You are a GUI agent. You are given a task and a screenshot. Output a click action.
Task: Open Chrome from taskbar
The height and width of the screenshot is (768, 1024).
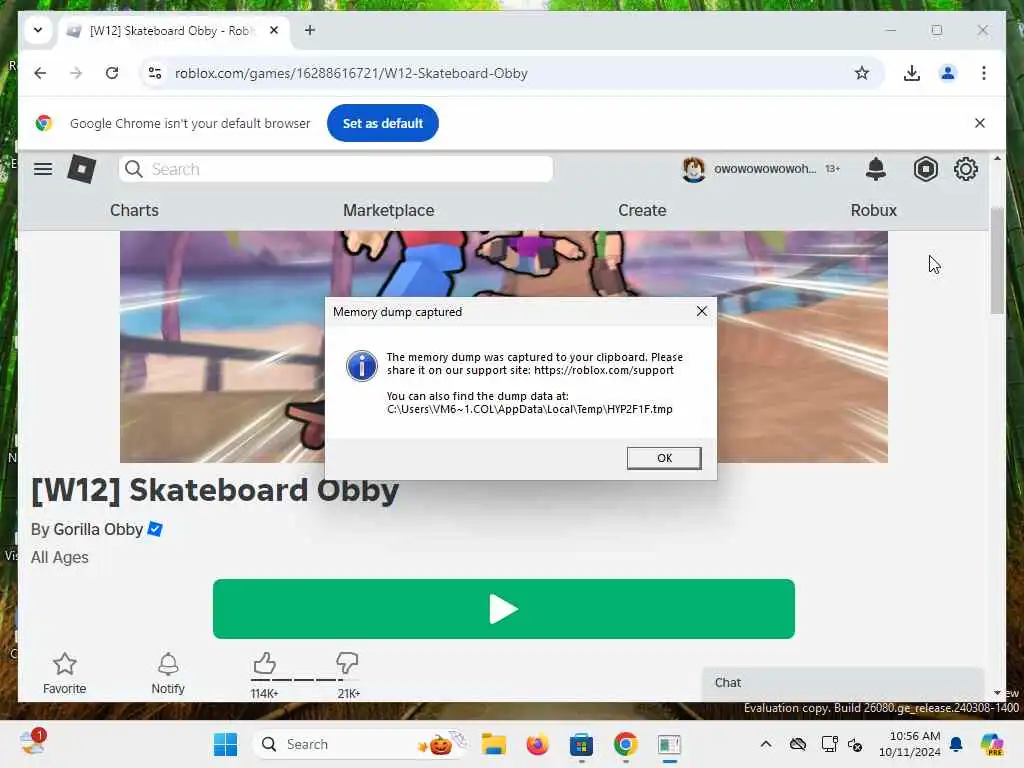(625, 744)
